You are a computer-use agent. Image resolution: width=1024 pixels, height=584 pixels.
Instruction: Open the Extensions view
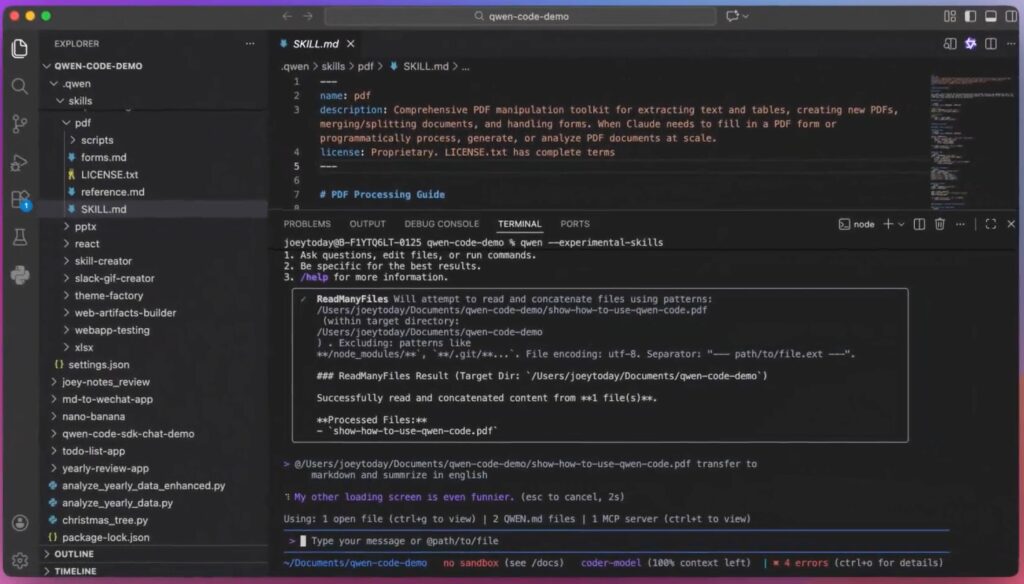(x=19, y=199)
